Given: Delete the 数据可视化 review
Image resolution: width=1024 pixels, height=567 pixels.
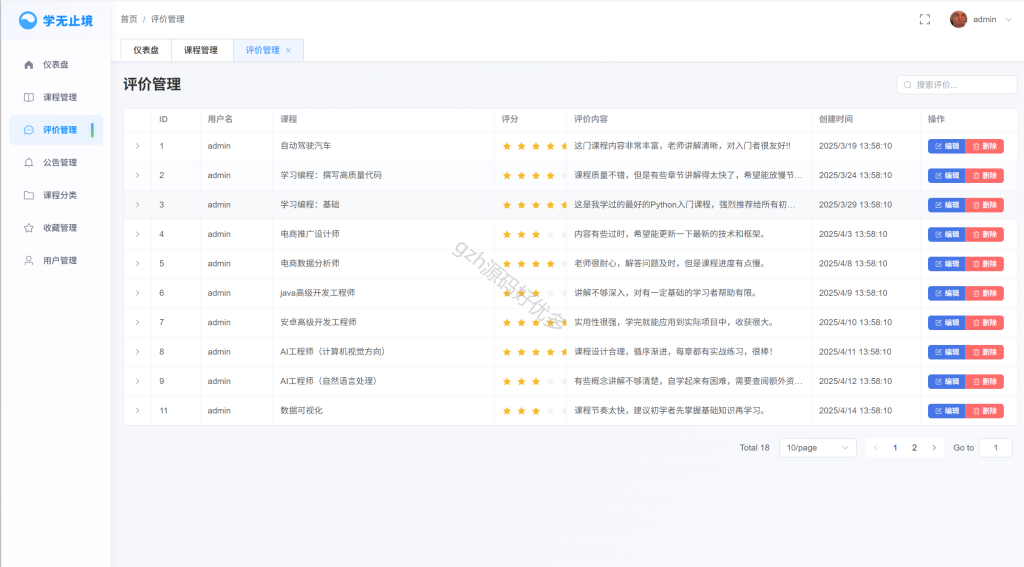Looking at the screenshot, I should 985,411.
